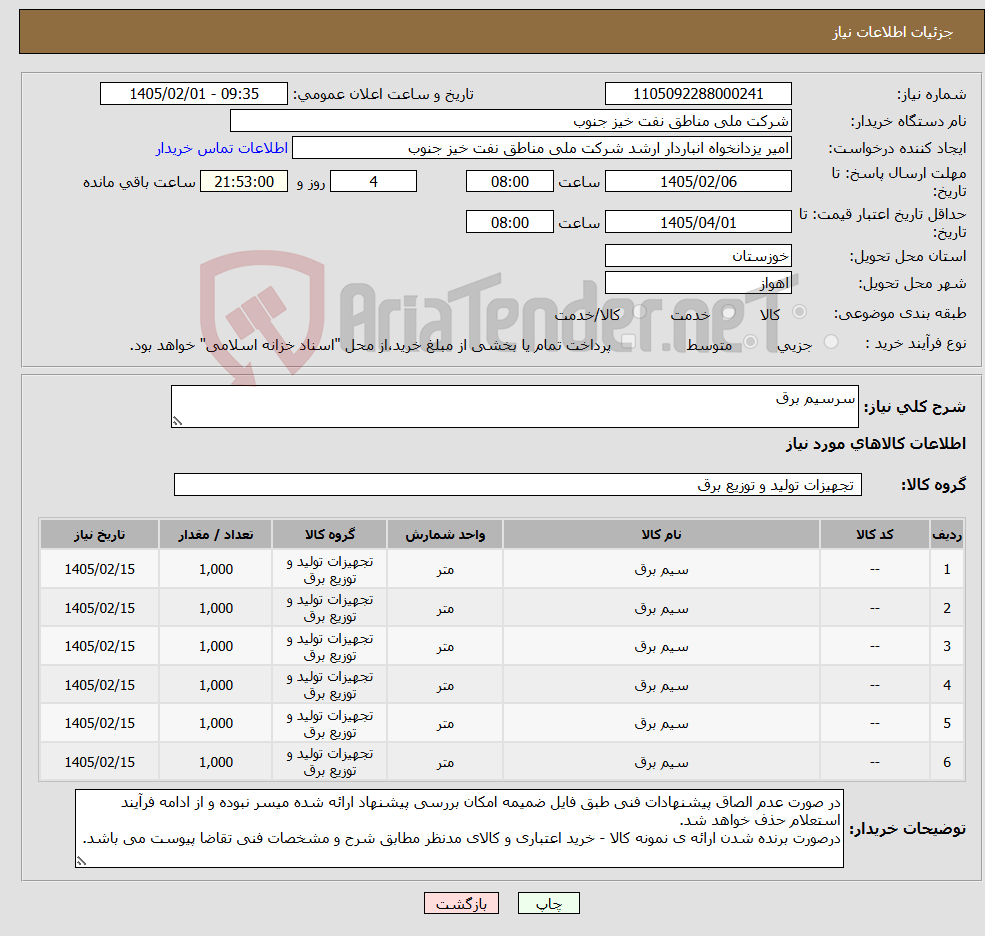Click the resize handle of description textarea
The width and height of the screenshot is (985, 936).
tap(177, 422)
